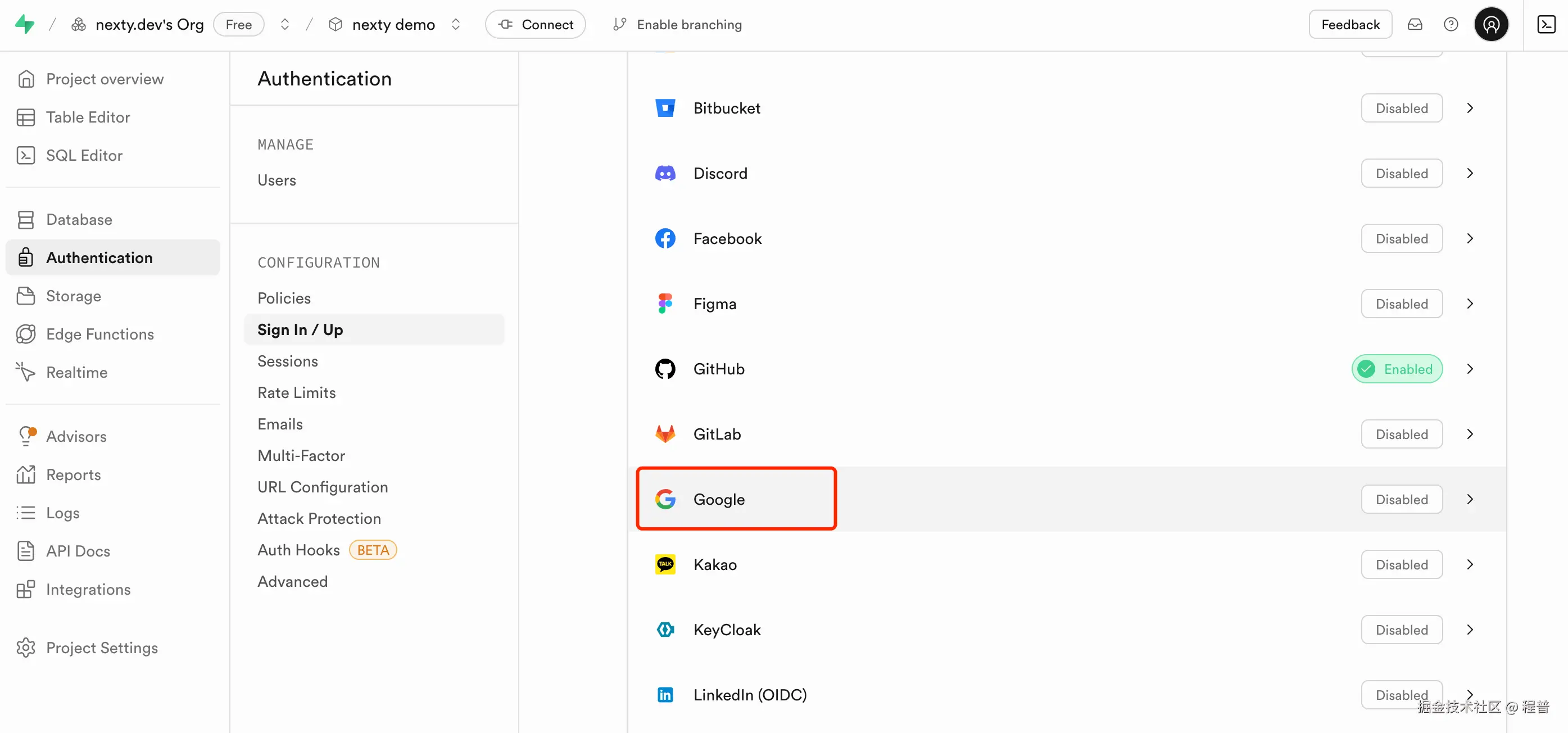Open the SQL Editor

click(85, 155)
